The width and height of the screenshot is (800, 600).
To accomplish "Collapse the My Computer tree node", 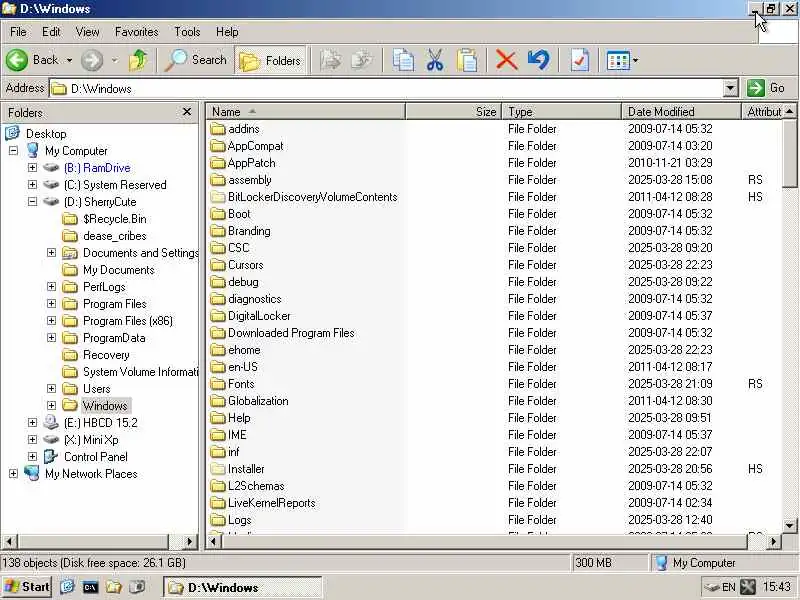I will click(13, 151).
